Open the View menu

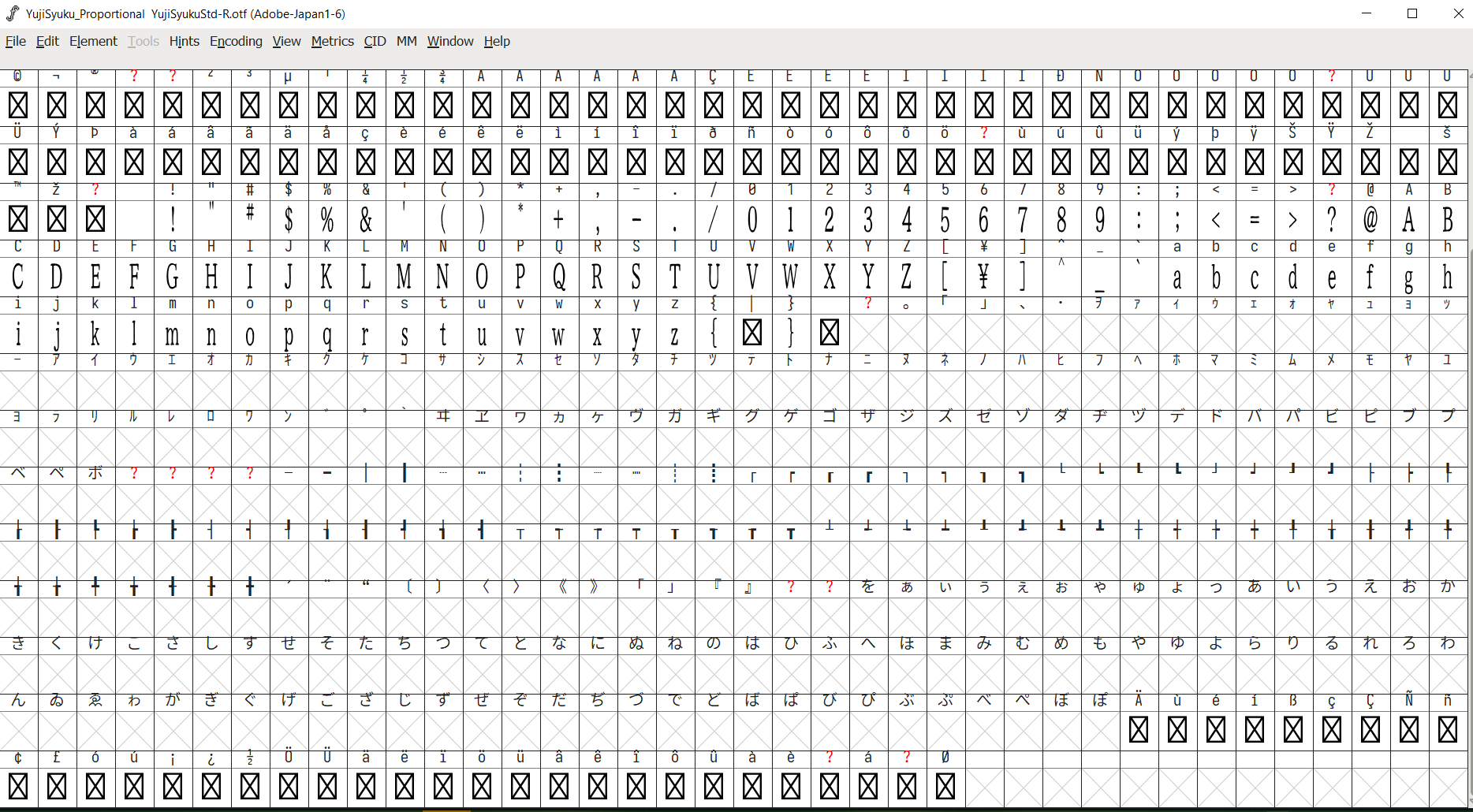click(x=285, y=41)
